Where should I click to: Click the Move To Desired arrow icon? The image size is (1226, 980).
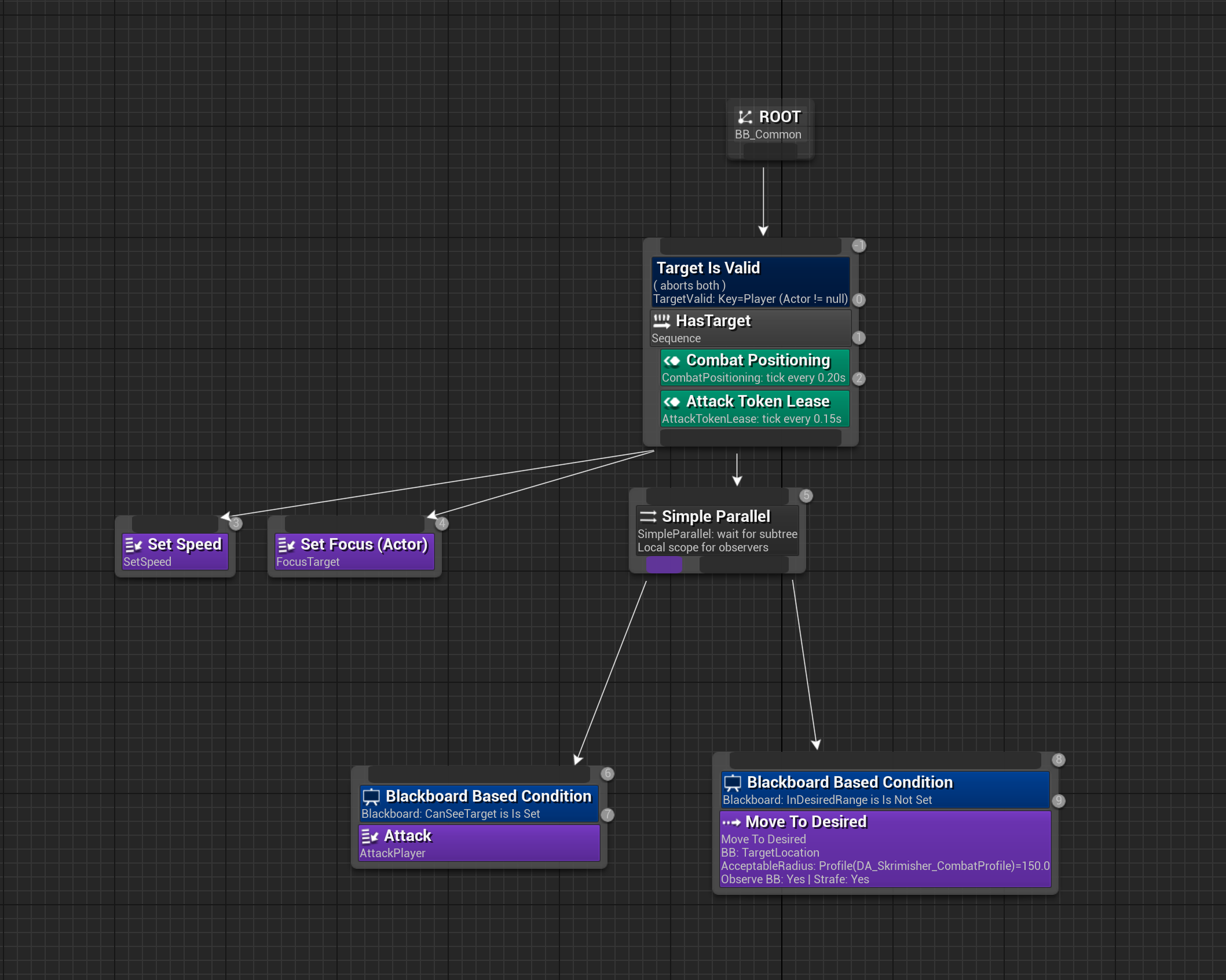[731, 822]
